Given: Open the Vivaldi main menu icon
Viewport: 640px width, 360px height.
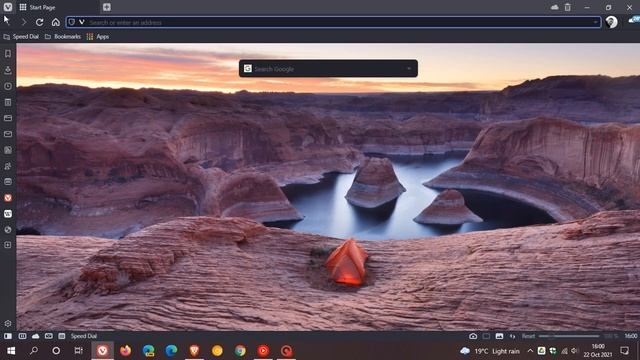Looking at the screenshot, I should [8, 7].
